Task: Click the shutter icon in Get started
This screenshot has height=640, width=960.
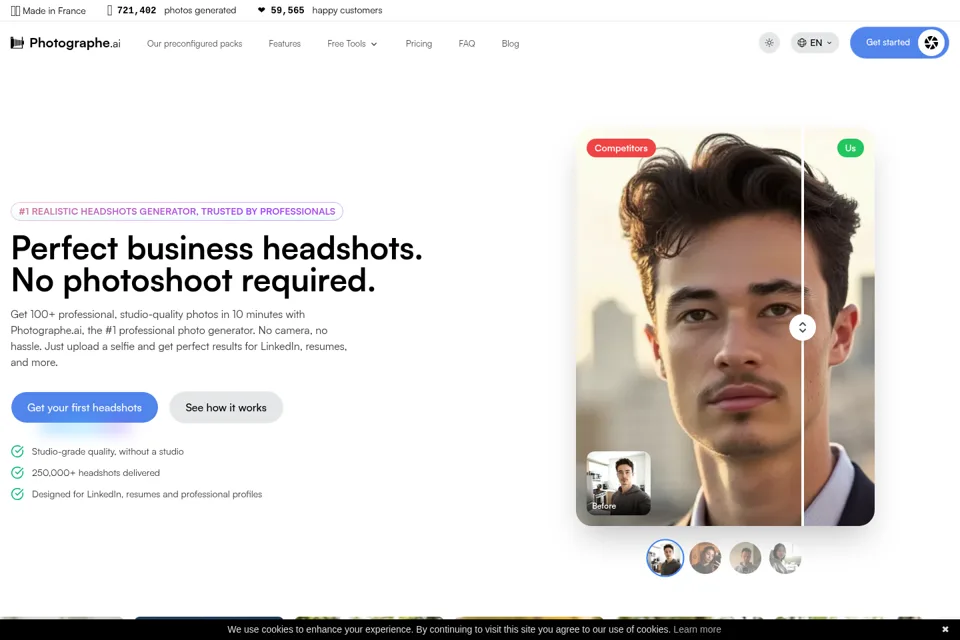Action: (931, 43)
